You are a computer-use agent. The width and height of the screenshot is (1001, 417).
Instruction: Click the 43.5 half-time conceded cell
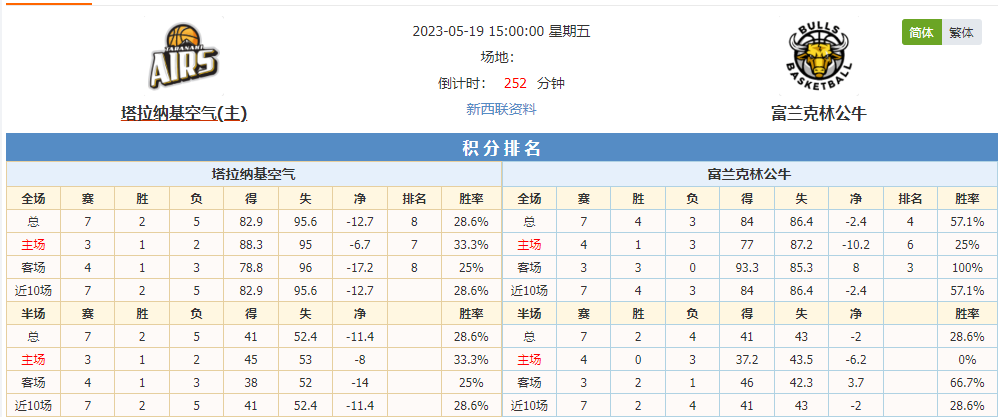(x=801, y=360)
